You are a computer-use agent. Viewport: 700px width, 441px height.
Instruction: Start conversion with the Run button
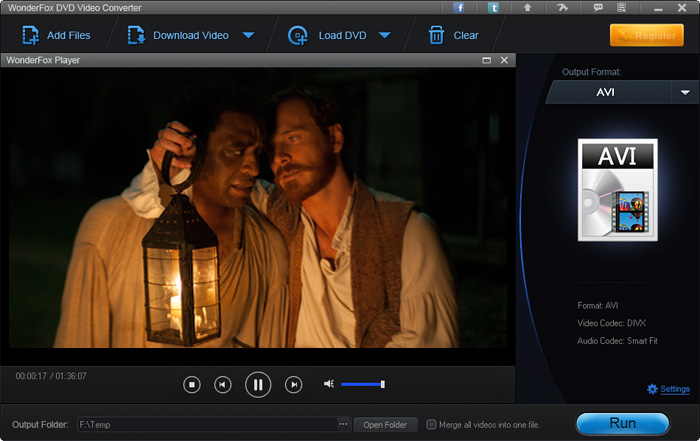(623, 423)
